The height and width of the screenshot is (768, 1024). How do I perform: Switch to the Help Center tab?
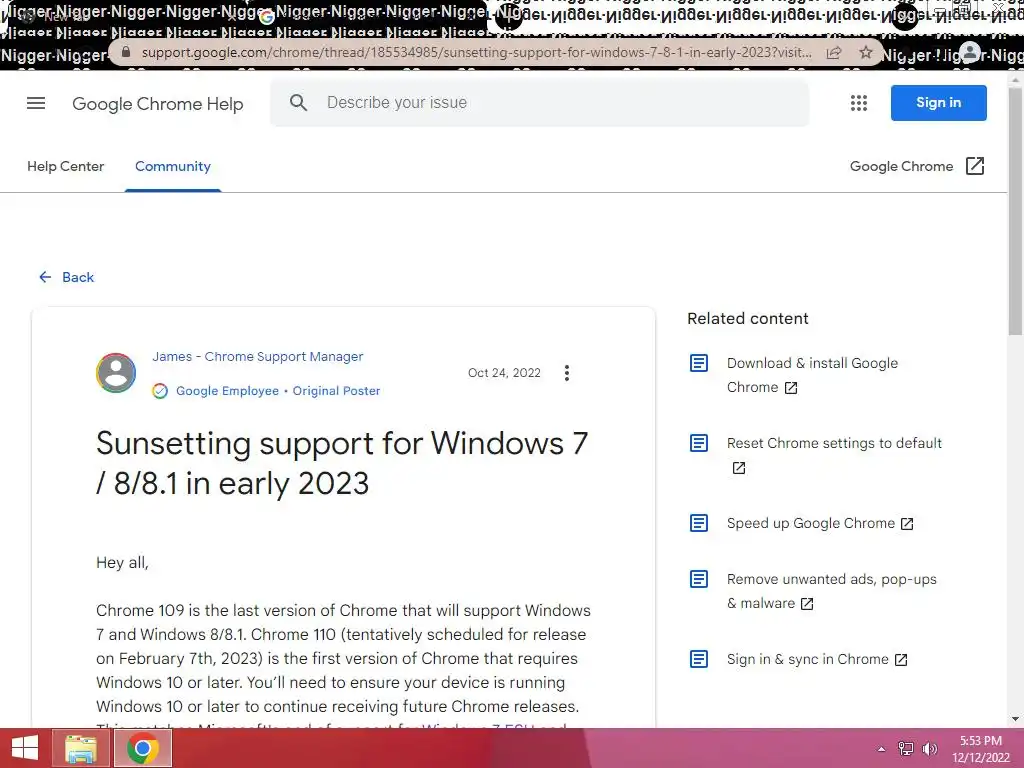tap(65, 167)
